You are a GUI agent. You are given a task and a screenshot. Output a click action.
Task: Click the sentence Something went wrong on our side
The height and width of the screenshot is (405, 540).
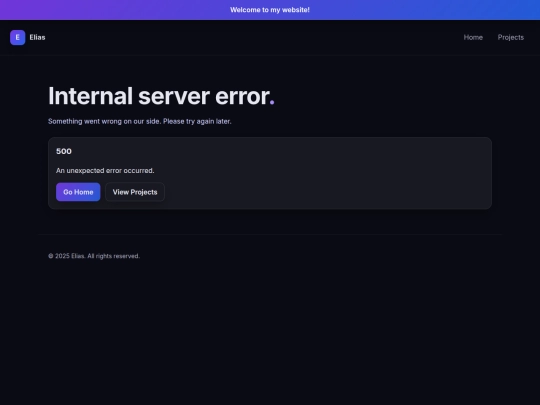[105, 121]
